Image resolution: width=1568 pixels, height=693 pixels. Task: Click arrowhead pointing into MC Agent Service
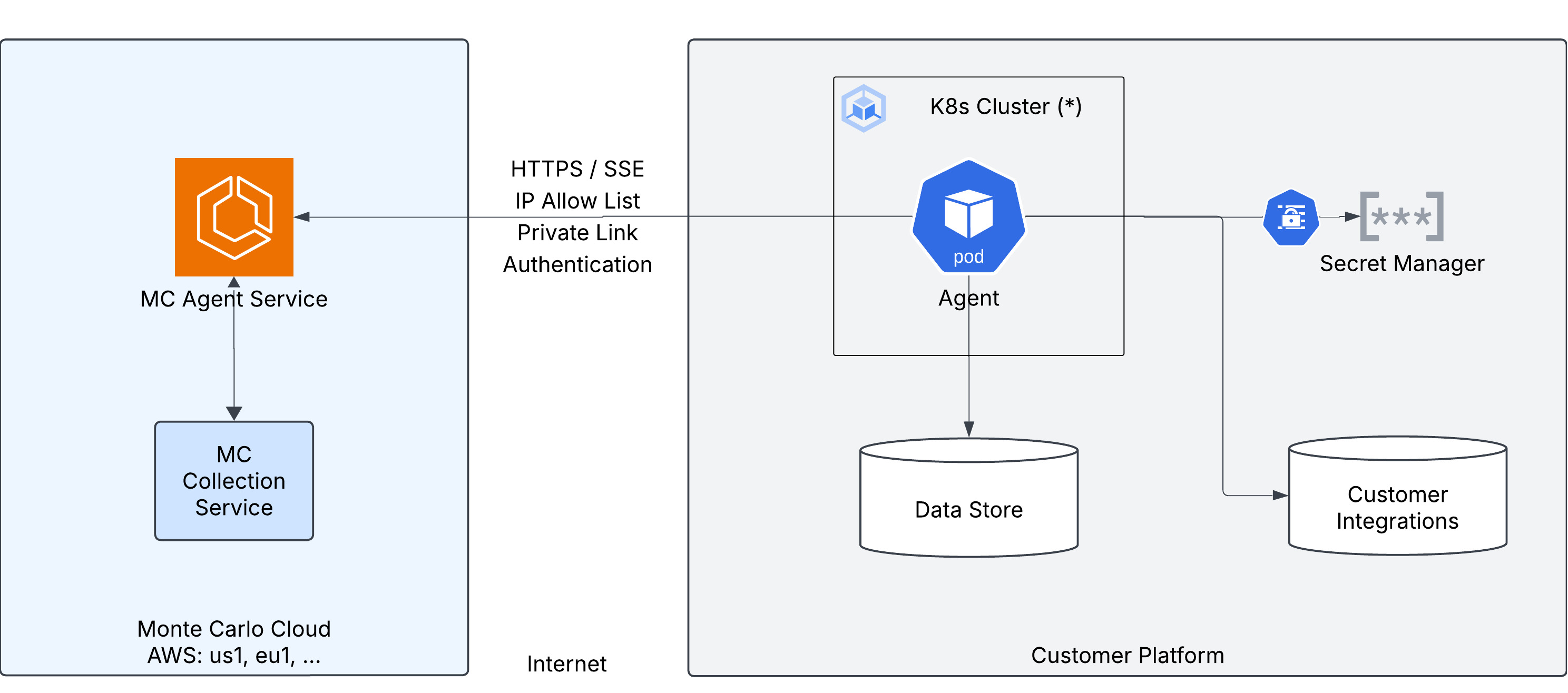click(302, 216)
